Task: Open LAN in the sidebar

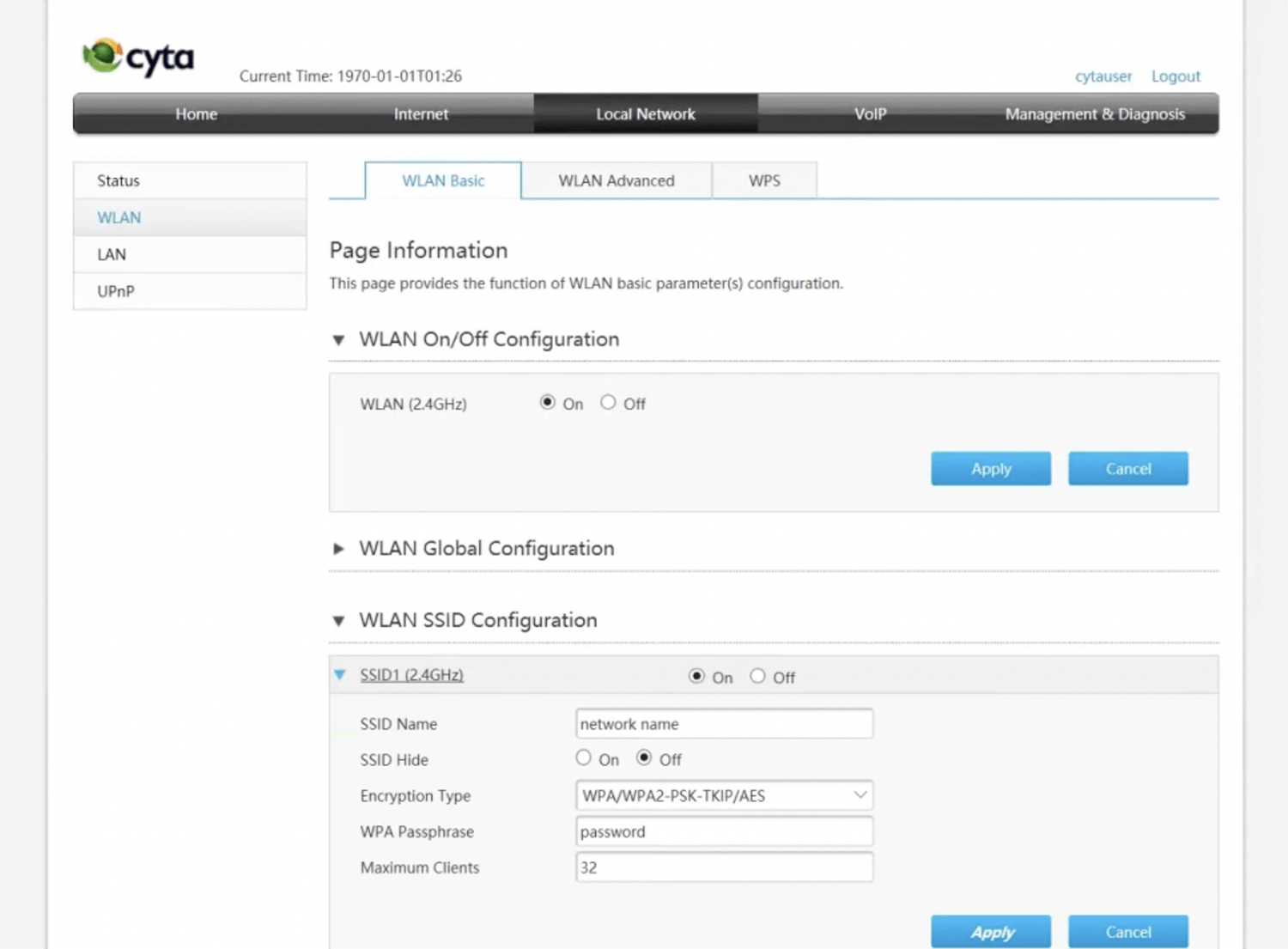Action: pos(112,255)
